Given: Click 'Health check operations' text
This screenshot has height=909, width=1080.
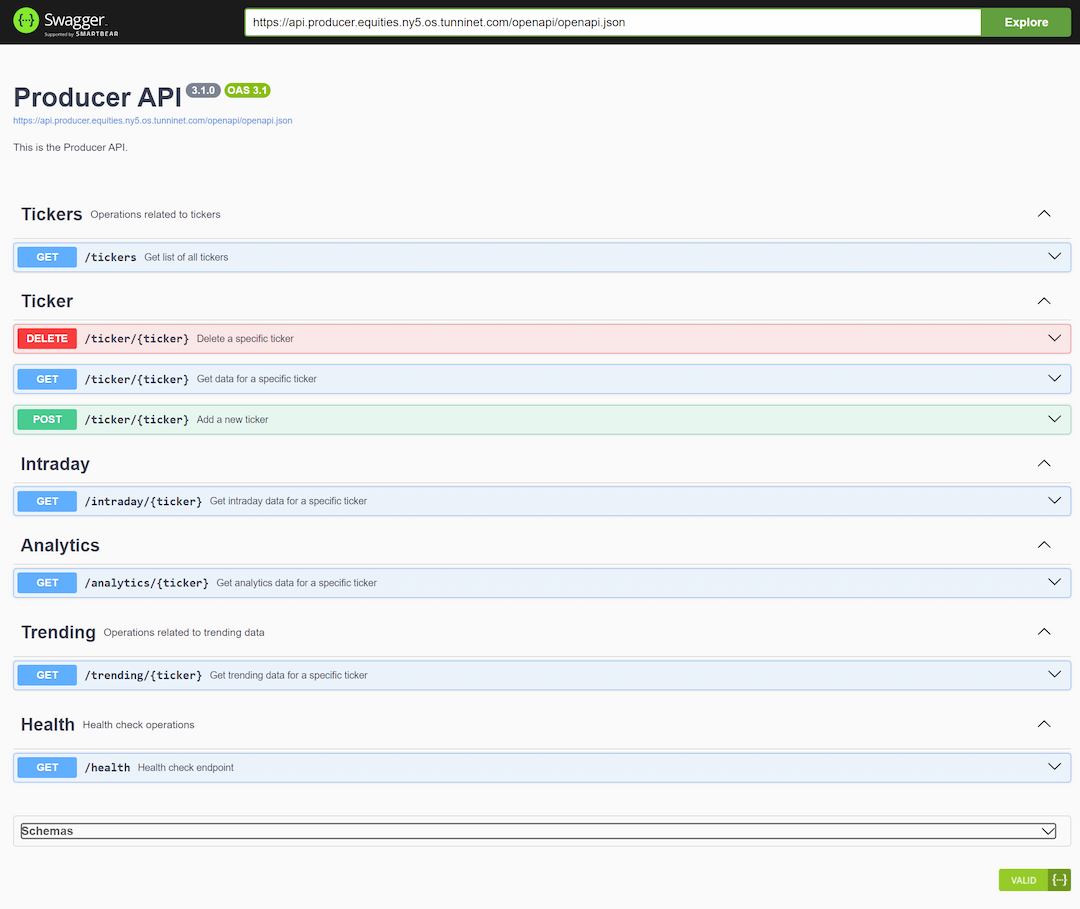Looking at the screenshot, I should click(138, 724).
